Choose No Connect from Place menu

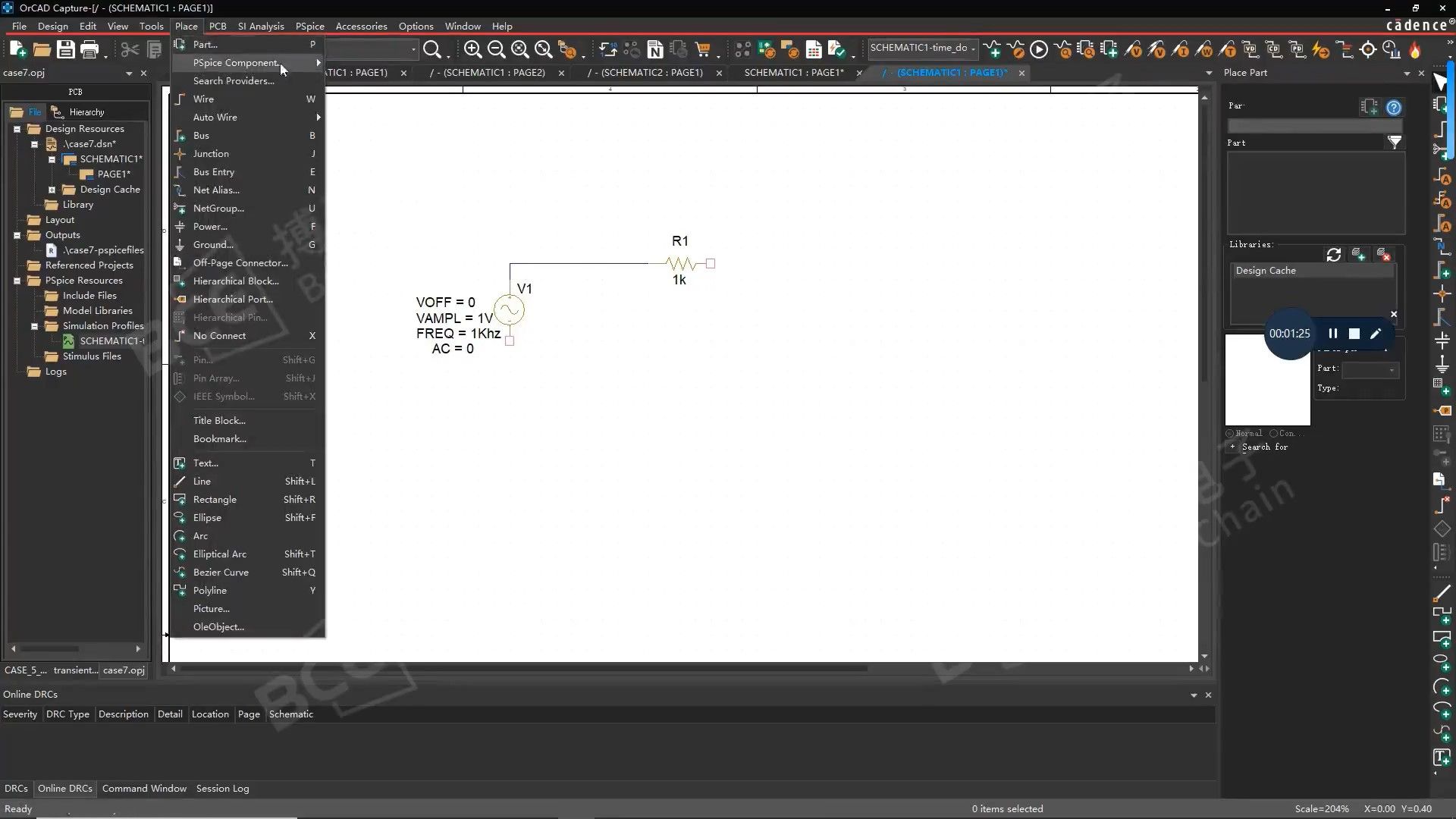tap(248, 336)
